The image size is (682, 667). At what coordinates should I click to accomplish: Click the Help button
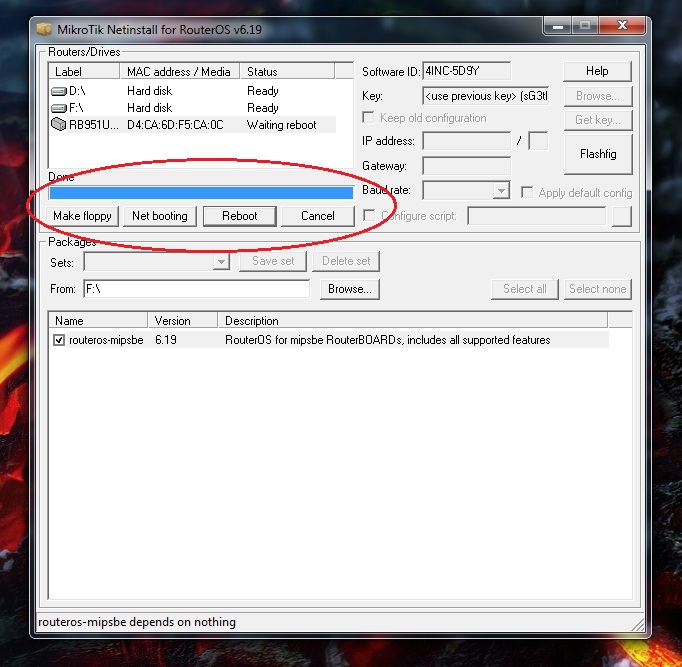(x=597, y=71)
